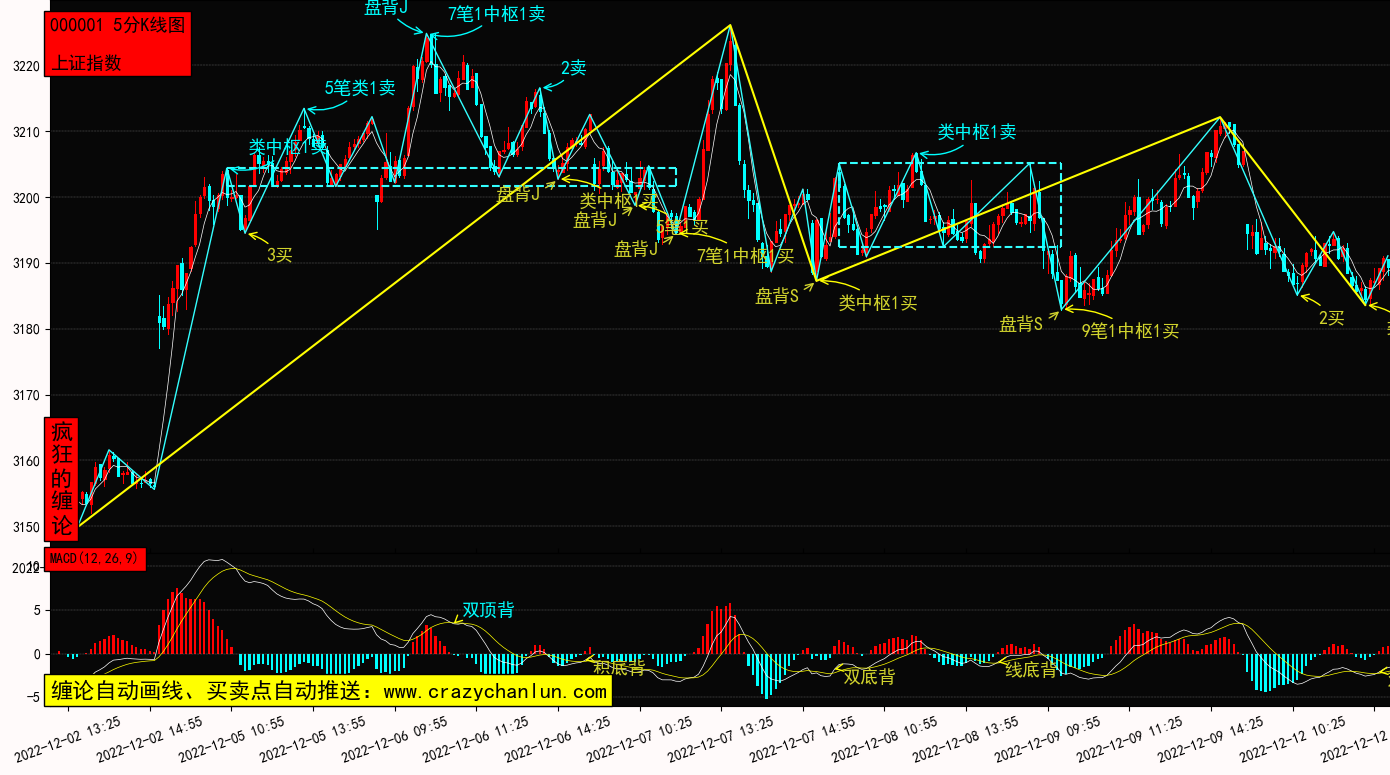Select time tick '2022-12-07 14:55'

point(803,738)
